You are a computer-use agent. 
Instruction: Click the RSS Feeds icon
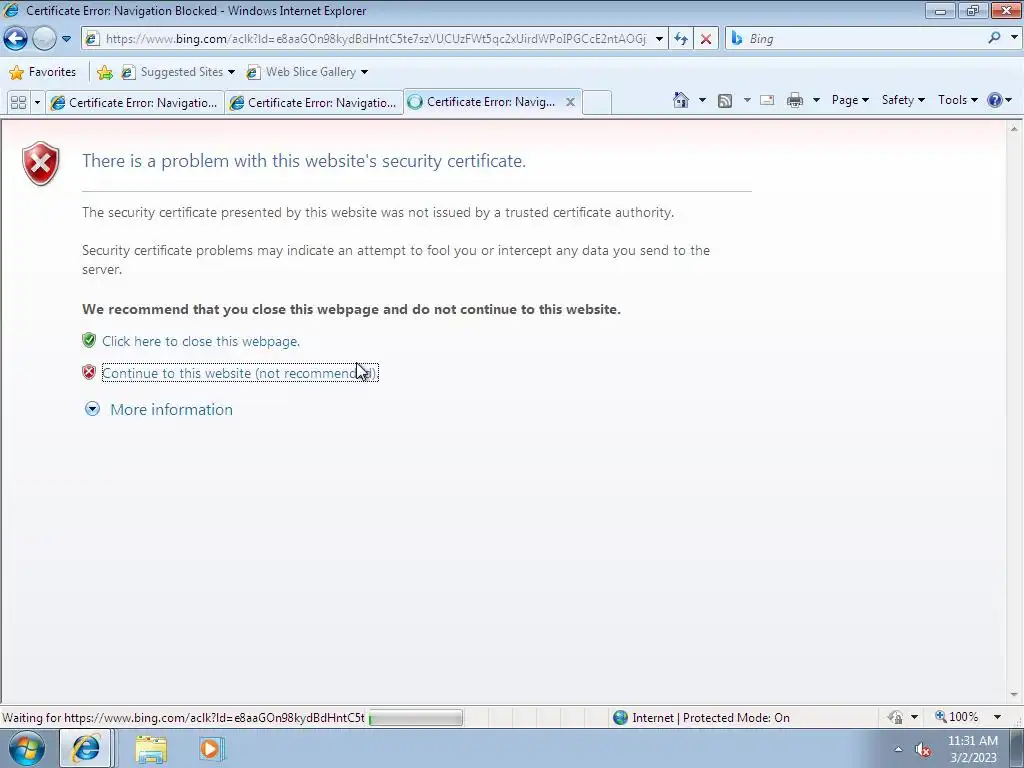(724, 100)
